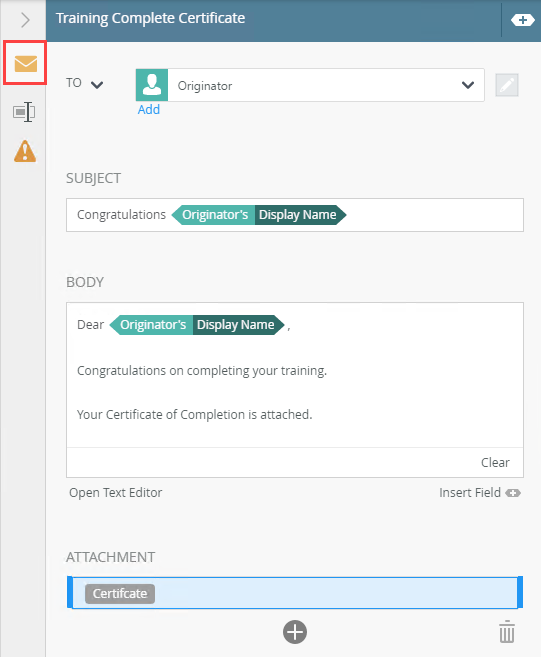Viewport: 541px width, 657px height.
Task: Clear the body text
Action: pos(495,463)
